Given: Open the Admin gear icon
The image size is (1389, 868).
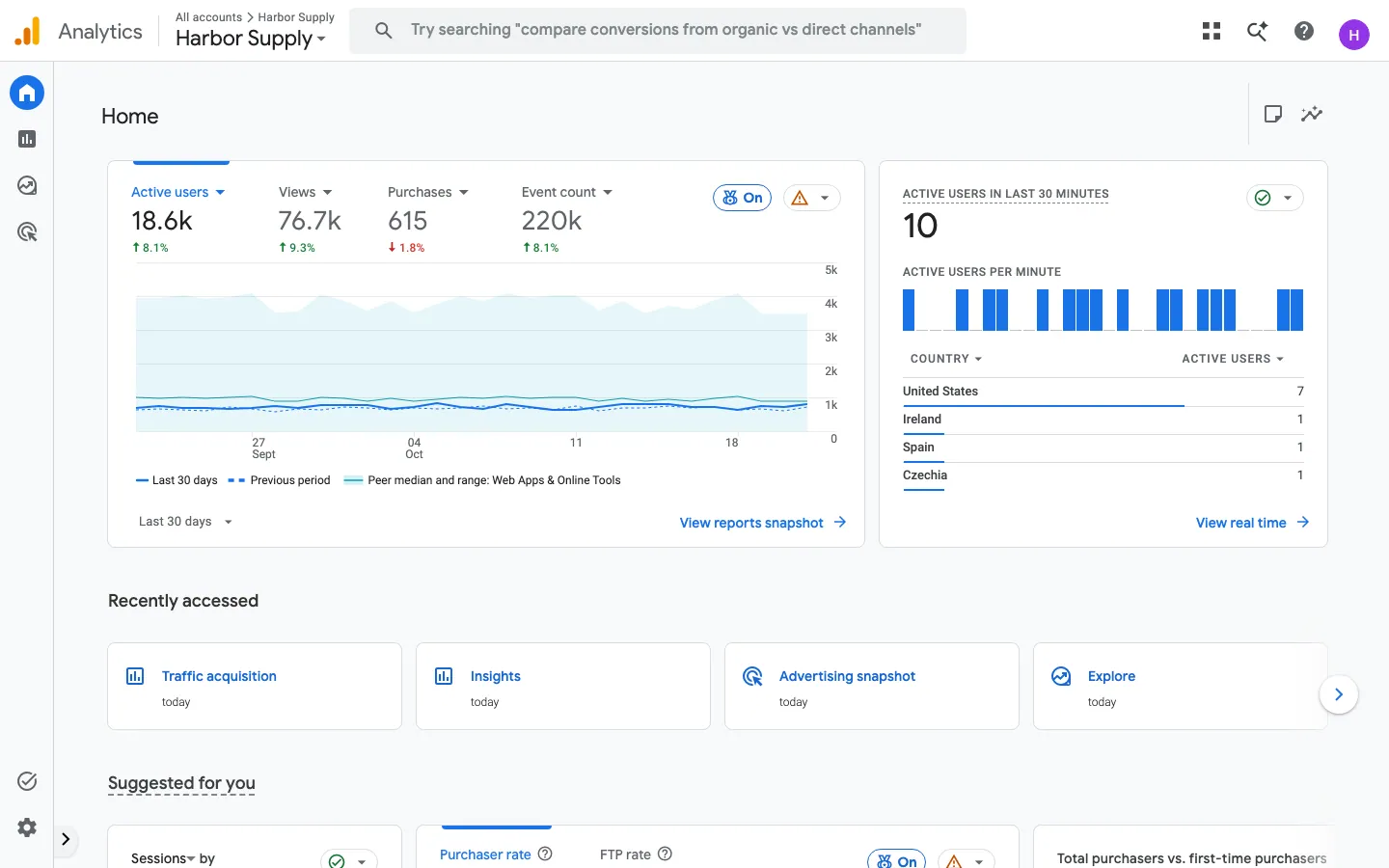Looking at the screenshot, I should pyautogui.click(x=27, y=827).
